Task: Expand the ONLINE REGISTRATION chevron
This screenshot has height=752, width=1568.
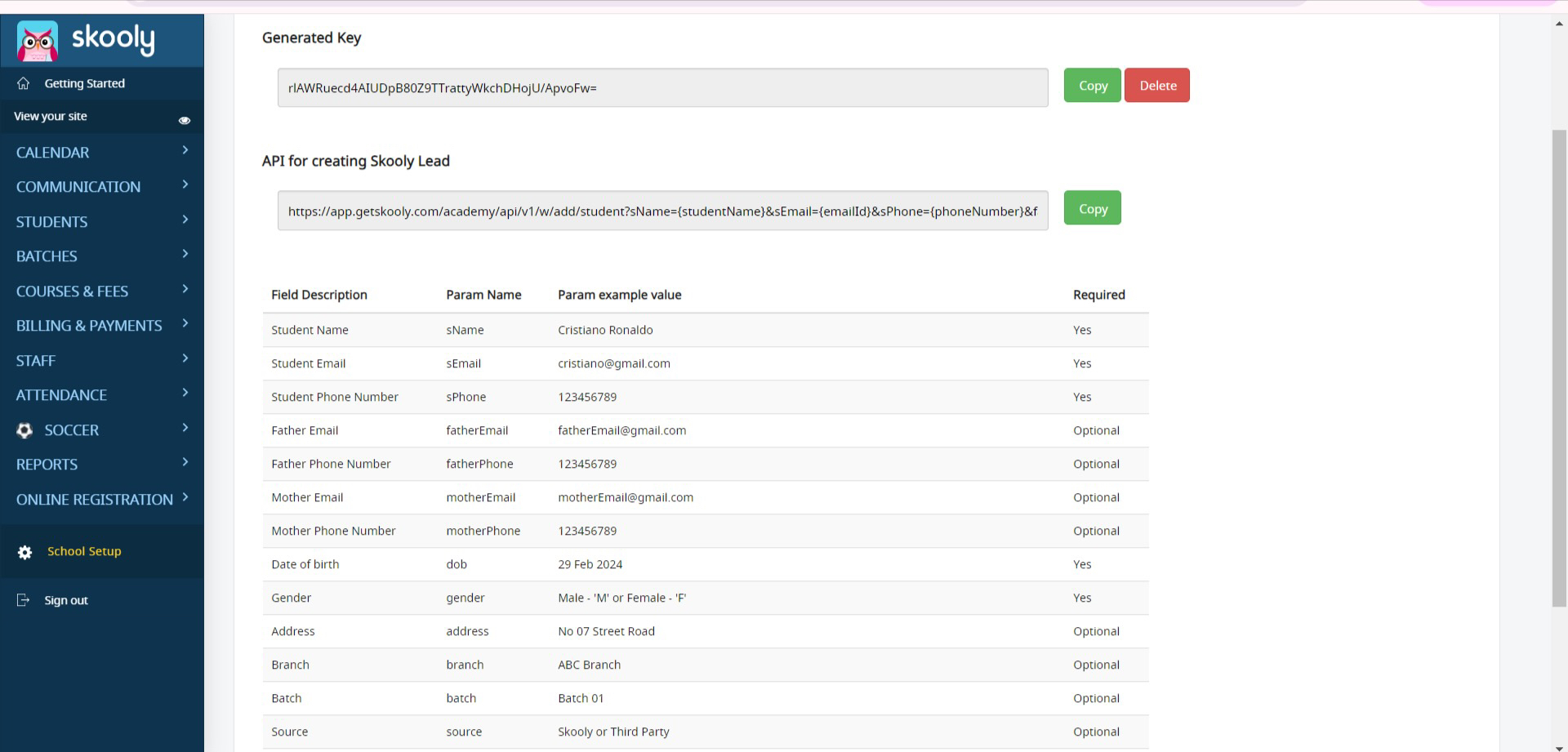Action: click(x=185, y=497)
